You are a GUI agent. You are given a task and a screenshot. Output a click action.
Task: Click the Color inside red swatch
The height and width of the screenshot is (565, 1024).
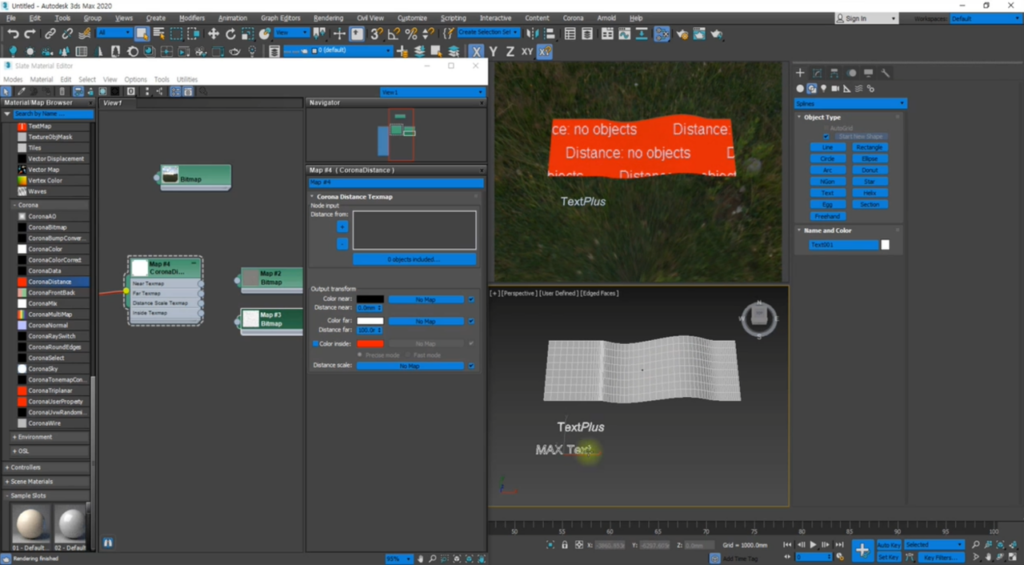(x=370, y=344)
